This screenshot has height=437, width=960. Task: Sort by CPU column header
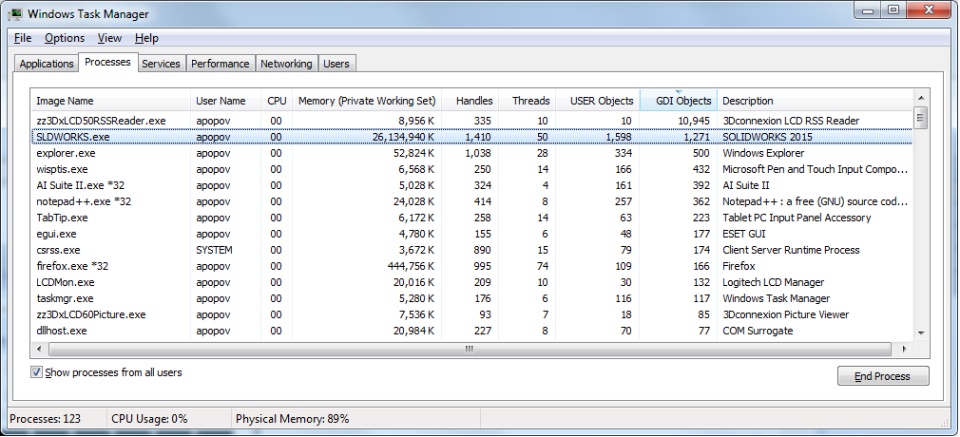tap(277, 101)
